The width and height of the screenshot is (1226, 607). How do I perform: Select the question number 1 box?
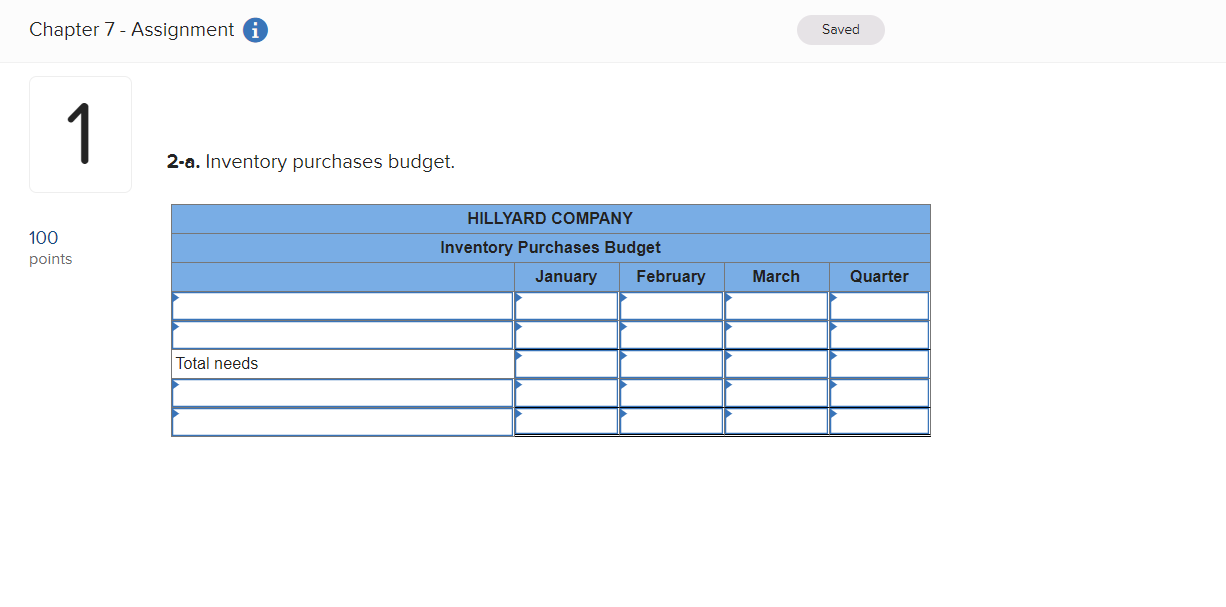coord(80,134)
